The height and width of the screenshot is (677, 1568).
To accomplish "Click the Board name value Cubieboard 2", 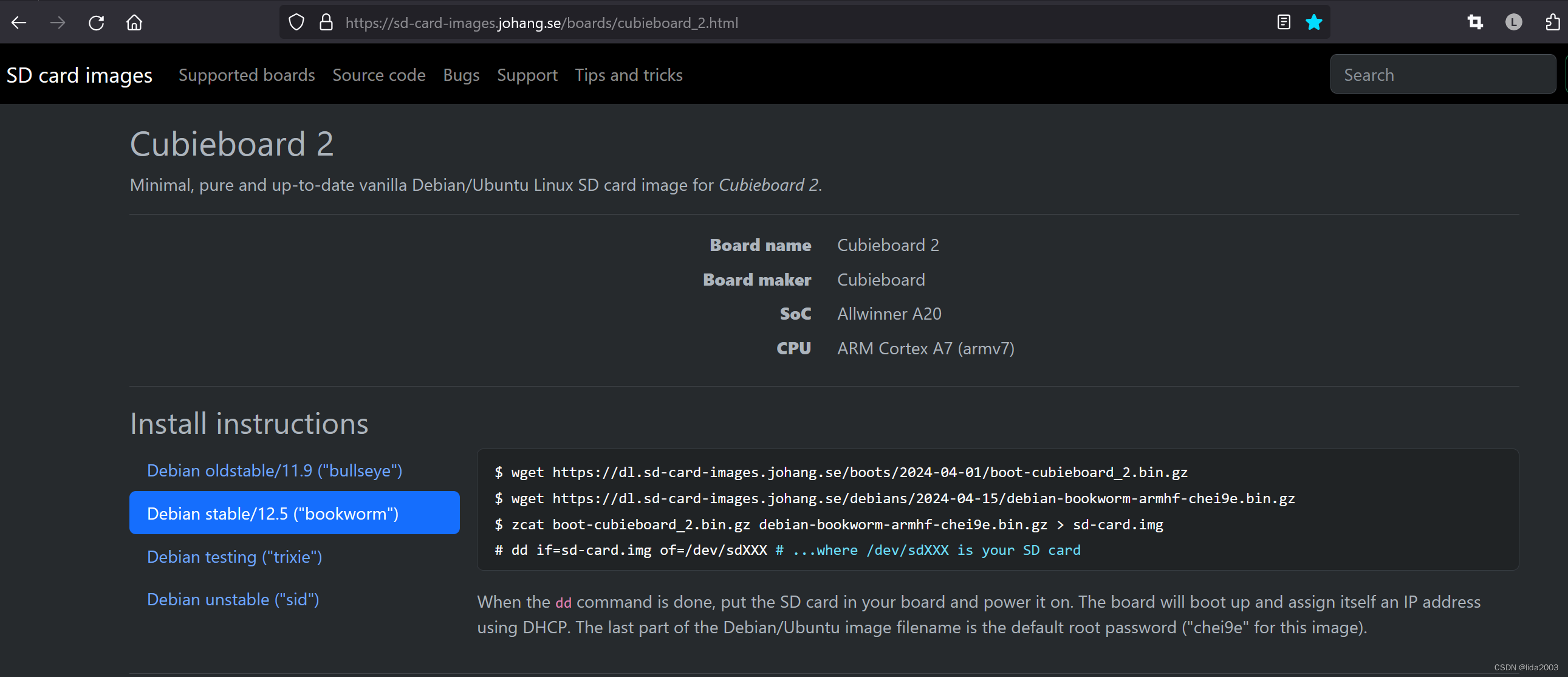I will click(888, 245).
